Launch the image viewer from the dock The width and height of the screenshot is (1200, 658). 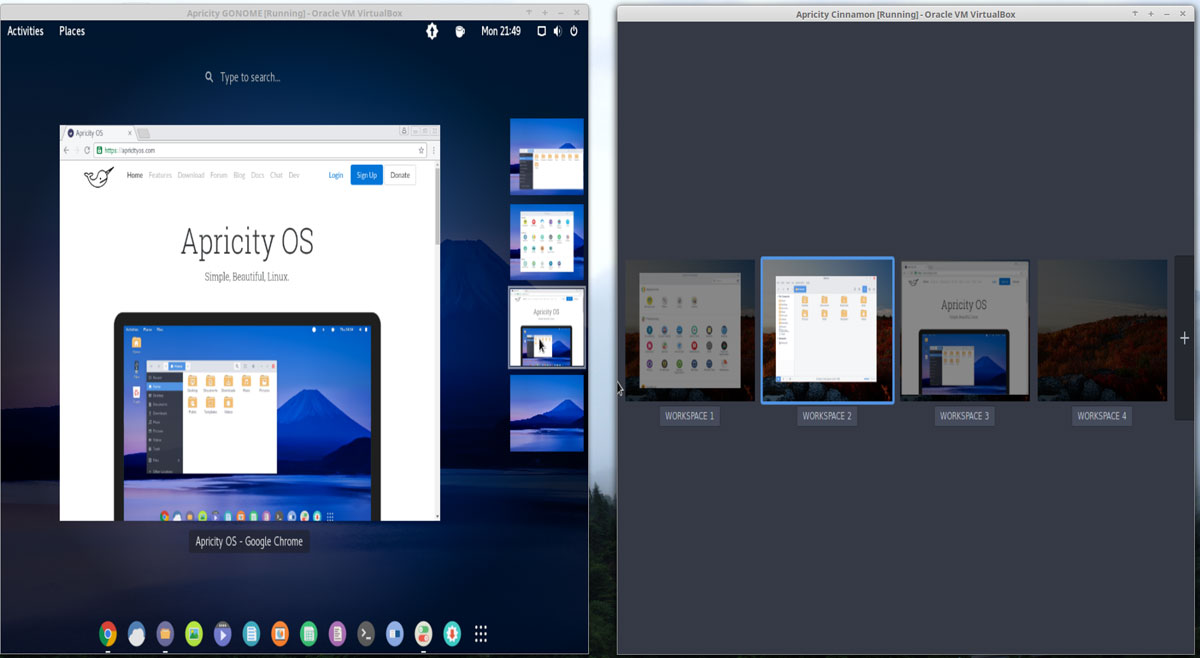point(194,633)
